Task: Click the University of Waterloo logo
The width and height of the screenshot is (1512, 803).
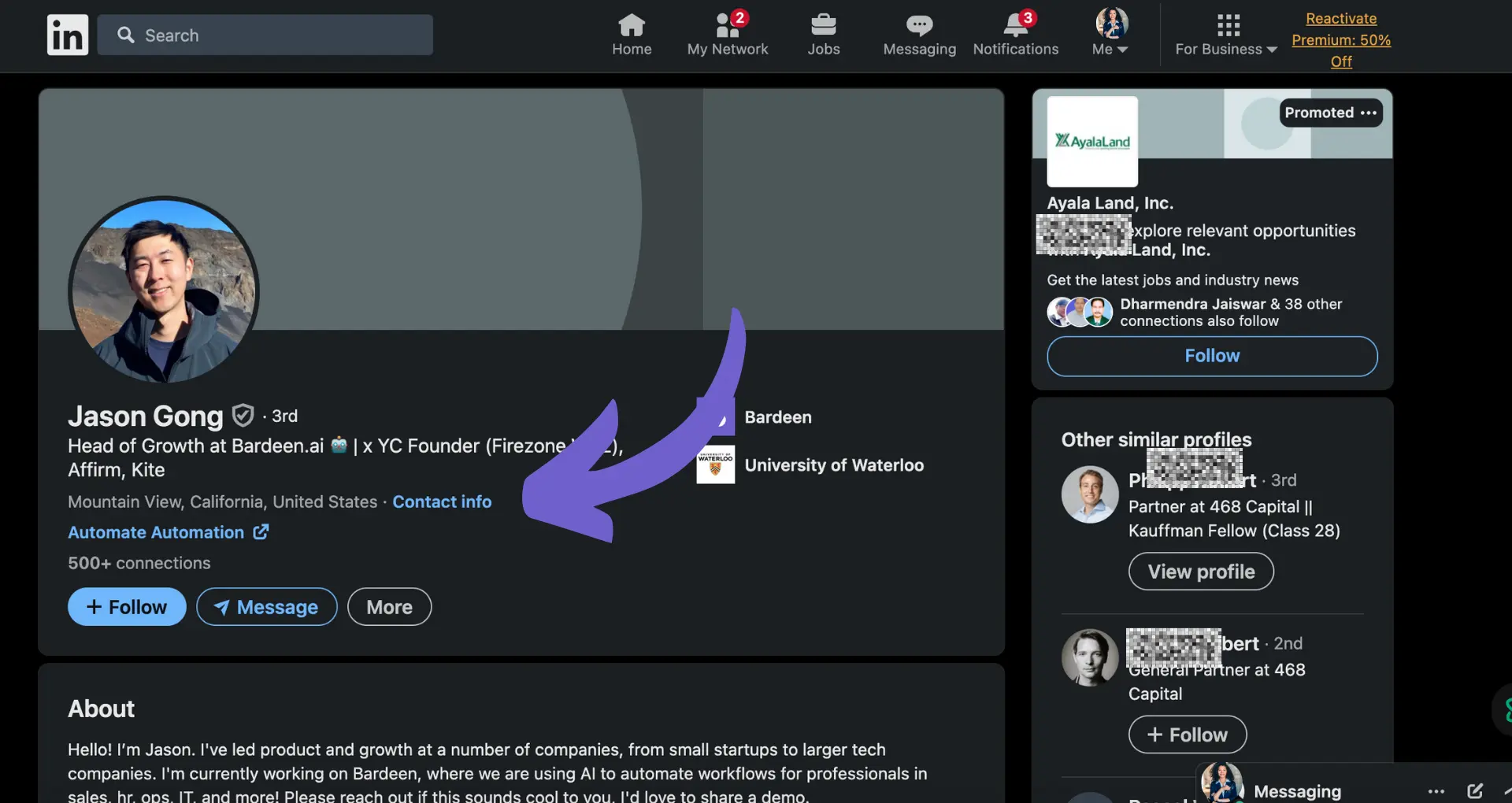Action: pyautogui.click(x=715, y=464)
